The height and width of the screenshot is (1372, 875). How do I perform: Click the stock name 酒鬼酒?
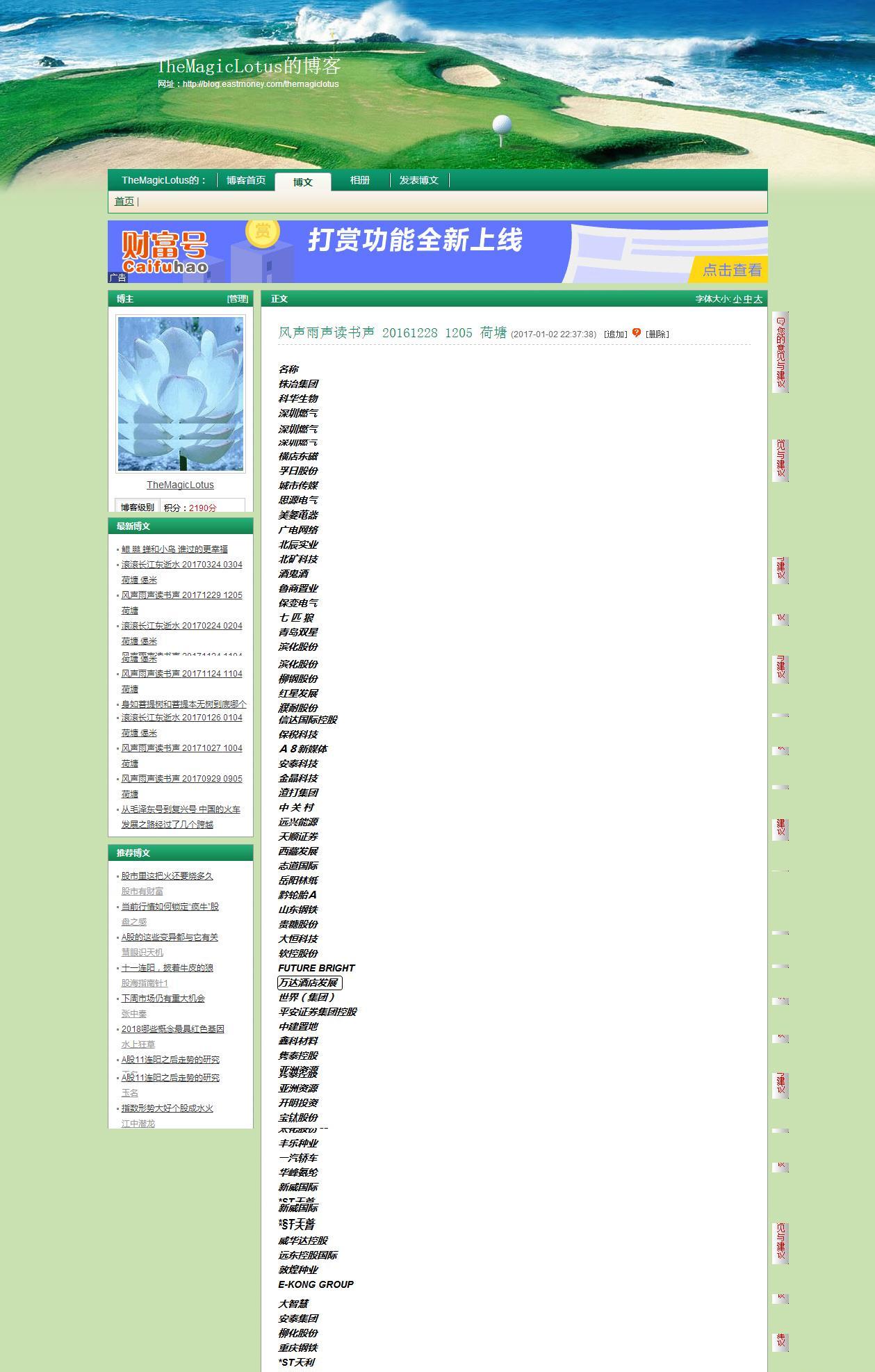coord(293,574)
